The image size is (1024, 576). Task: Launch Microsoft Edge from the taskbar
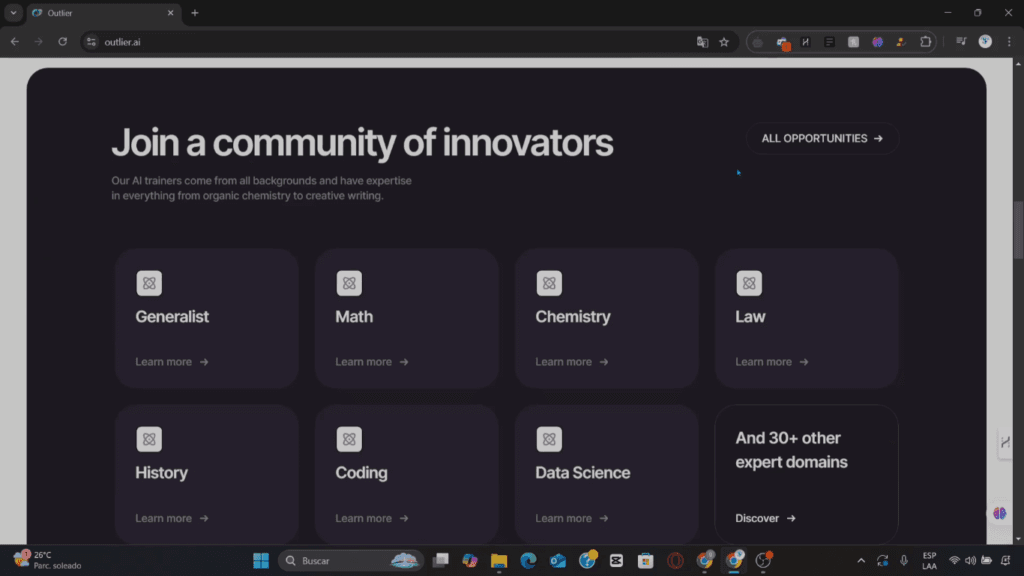click(528, 560)
